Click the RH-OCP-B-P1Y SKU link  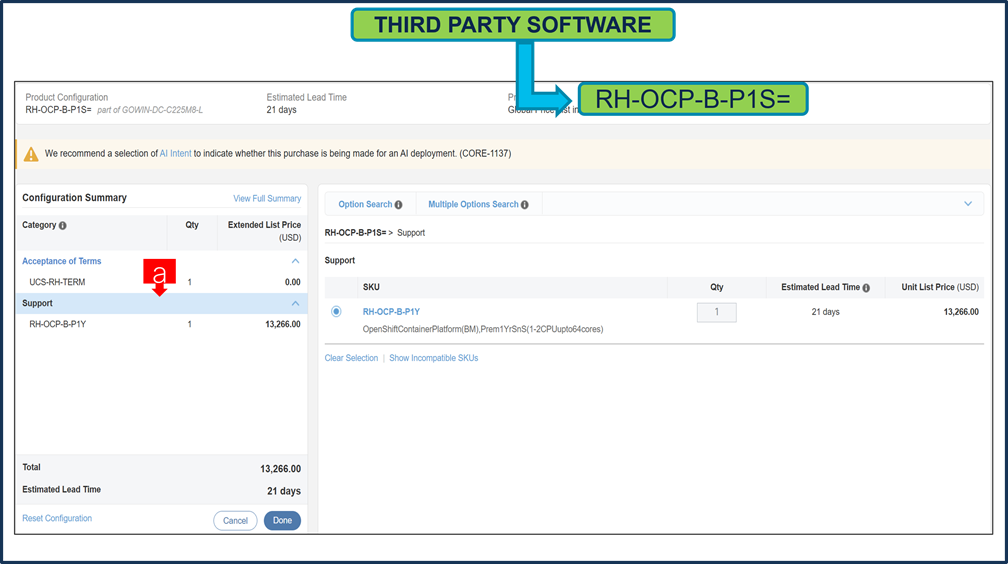point(391,312)
